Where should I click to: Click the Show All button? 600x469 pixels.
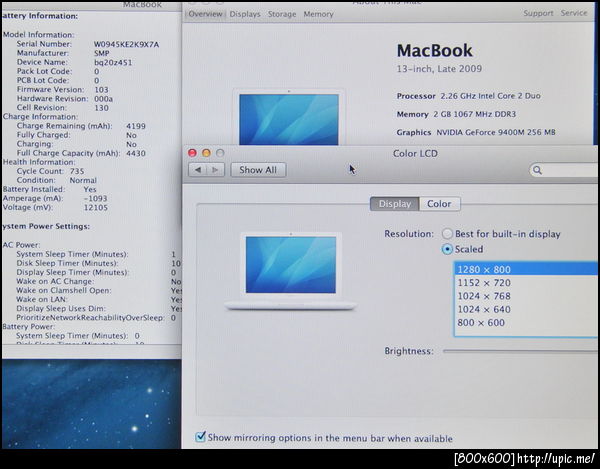point(258,170)
